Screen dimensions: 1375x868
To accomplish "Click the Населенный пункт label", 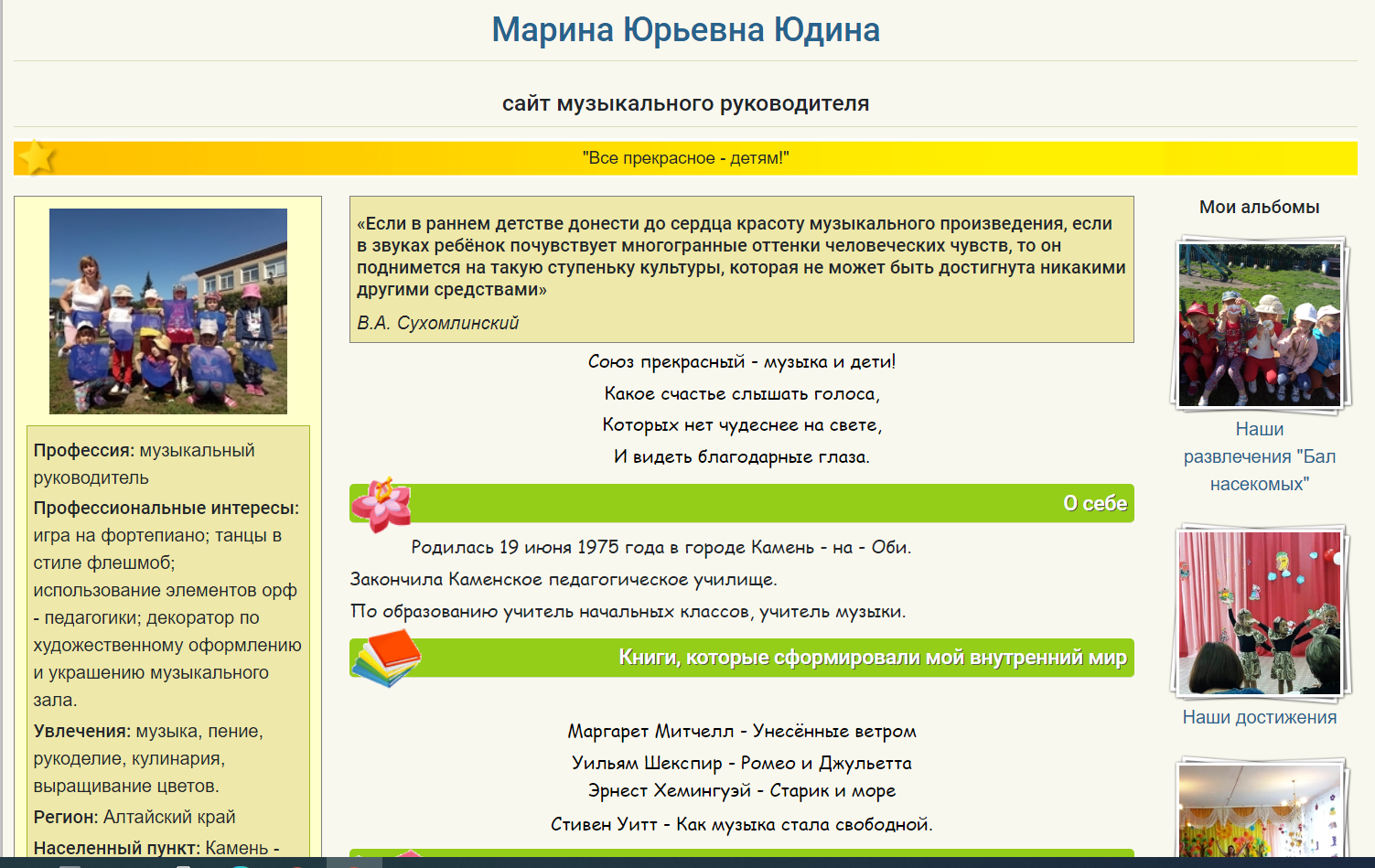I will [x=117, y=848].
